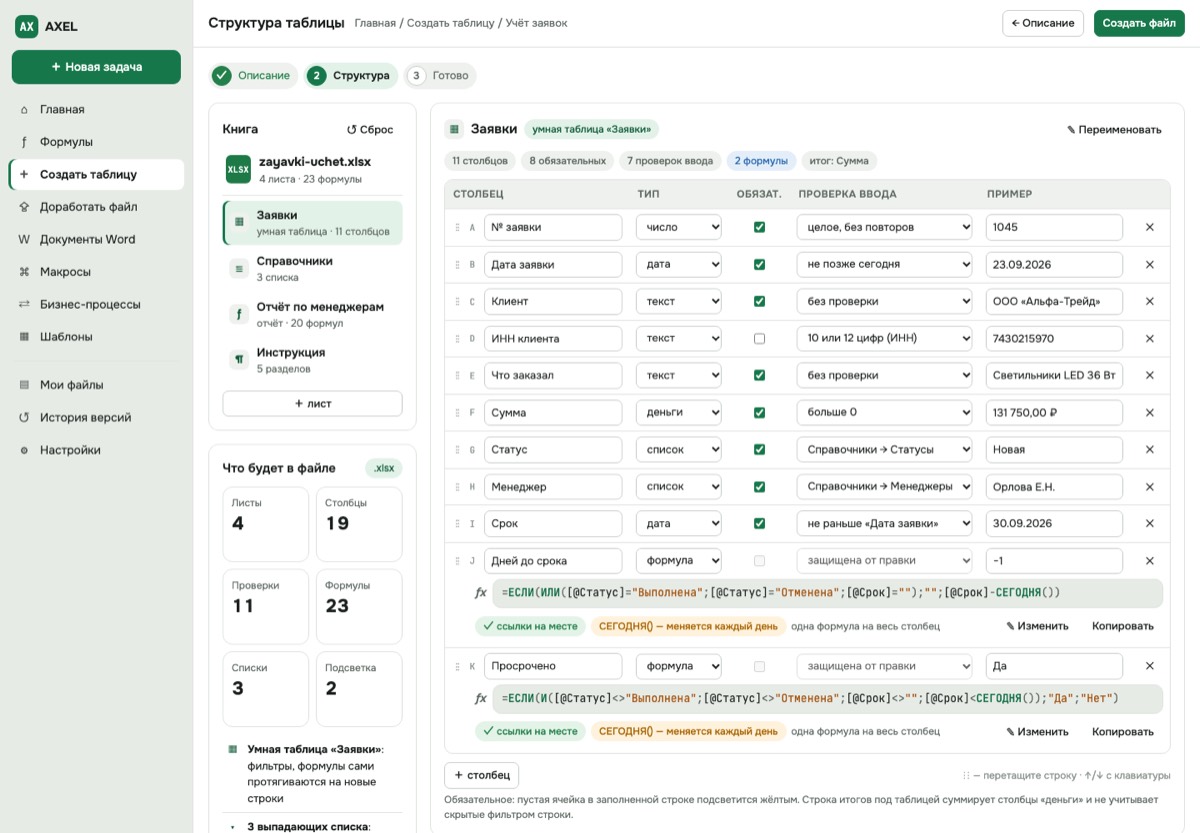Screen dimensions: 1200x833
Task: Open the «Отчёт по менеджерам» sheet
Action: pyautogui.click(x=312, y=314)
